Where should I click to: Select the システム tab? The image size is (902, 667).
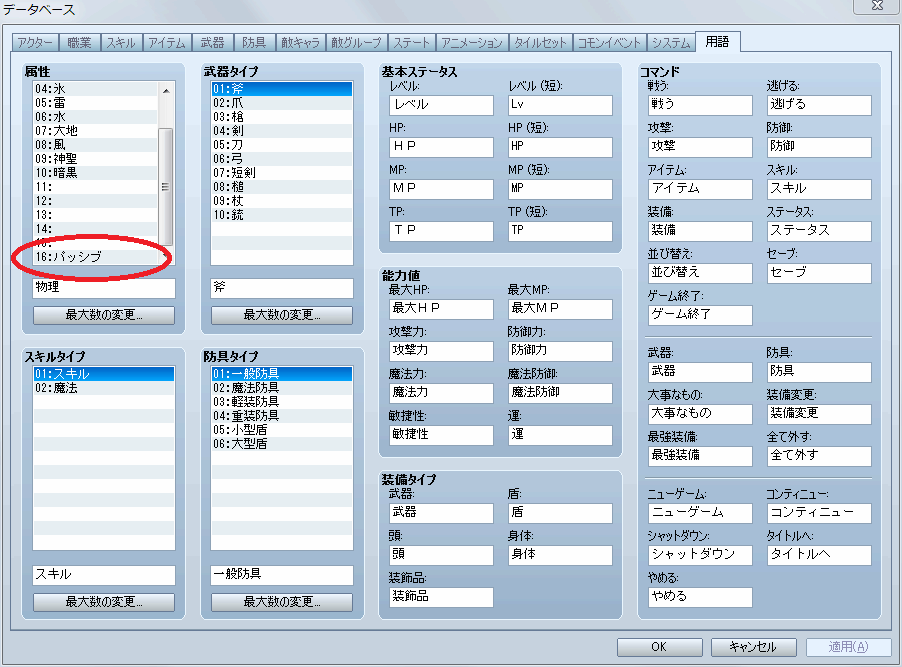pos(671,43)
